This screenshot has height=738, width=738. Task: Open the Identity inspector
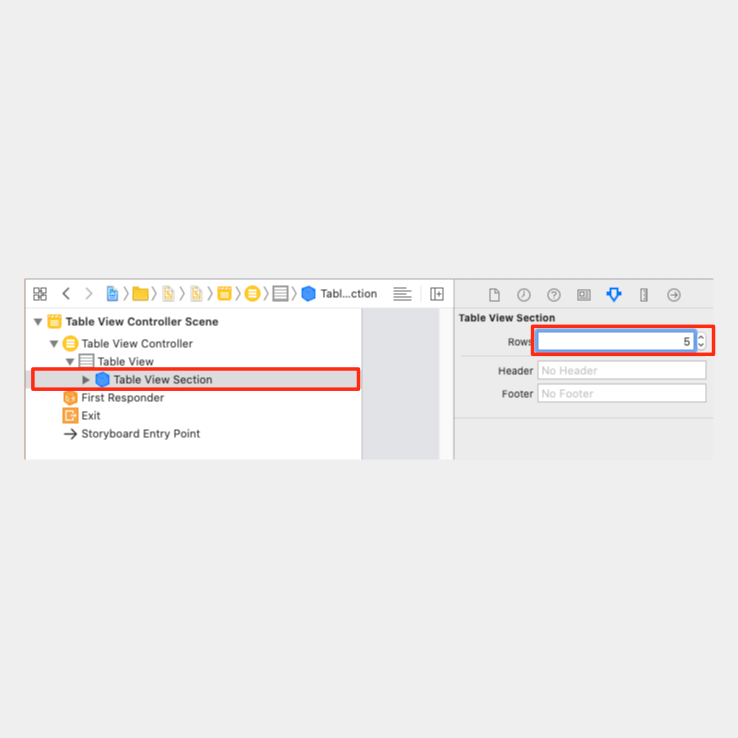tap(584, 295)
